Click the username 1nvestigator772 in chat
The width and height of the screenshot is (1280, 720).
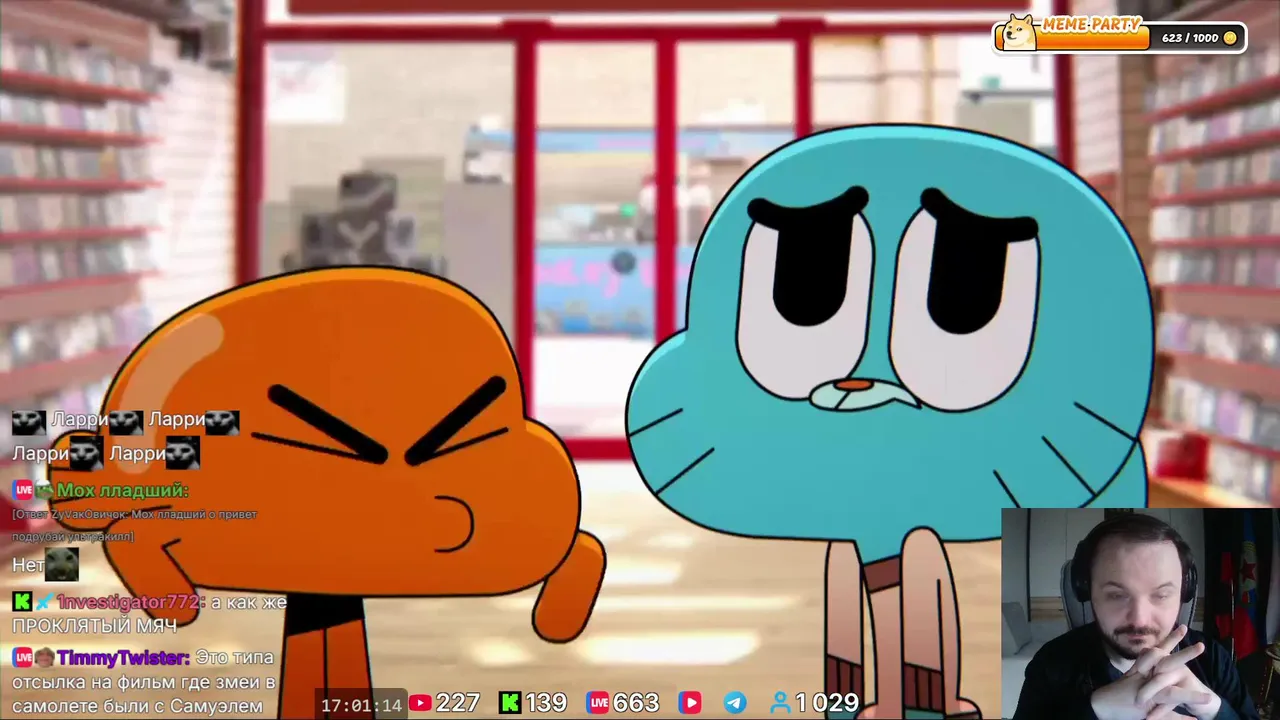[131, 602]
